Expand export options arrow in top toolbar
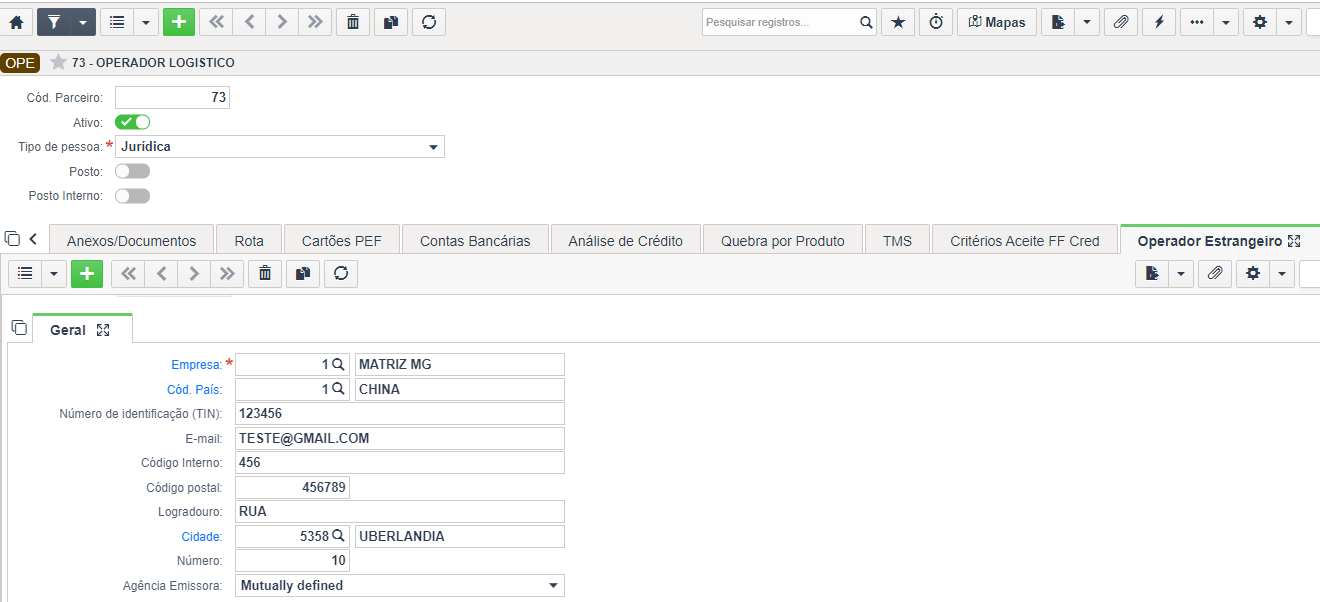This screenshot has height=602, width=1320. pyautogui.click(x=1087, y=22)
